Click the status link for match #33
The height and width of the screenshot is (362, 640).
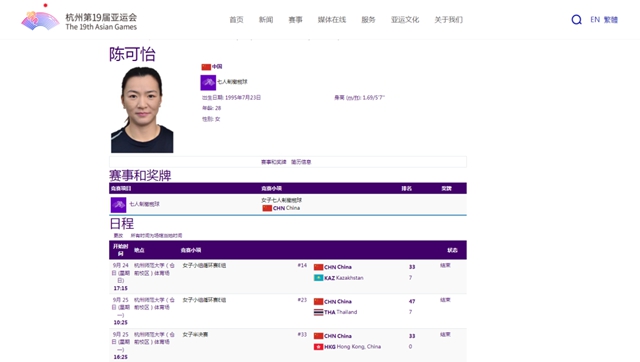[x=445, y=334]
